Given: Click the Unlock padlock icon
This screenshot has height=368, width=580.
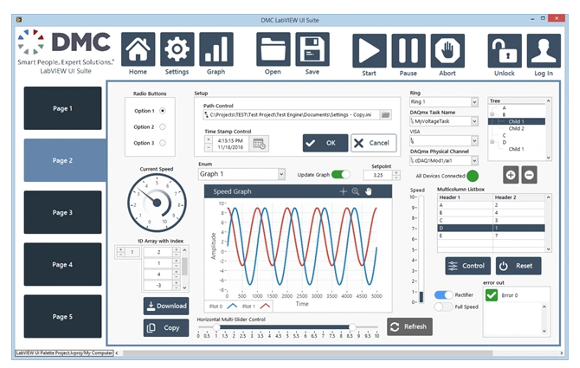Looking at the screenshot, I should [x=505, y=51].
